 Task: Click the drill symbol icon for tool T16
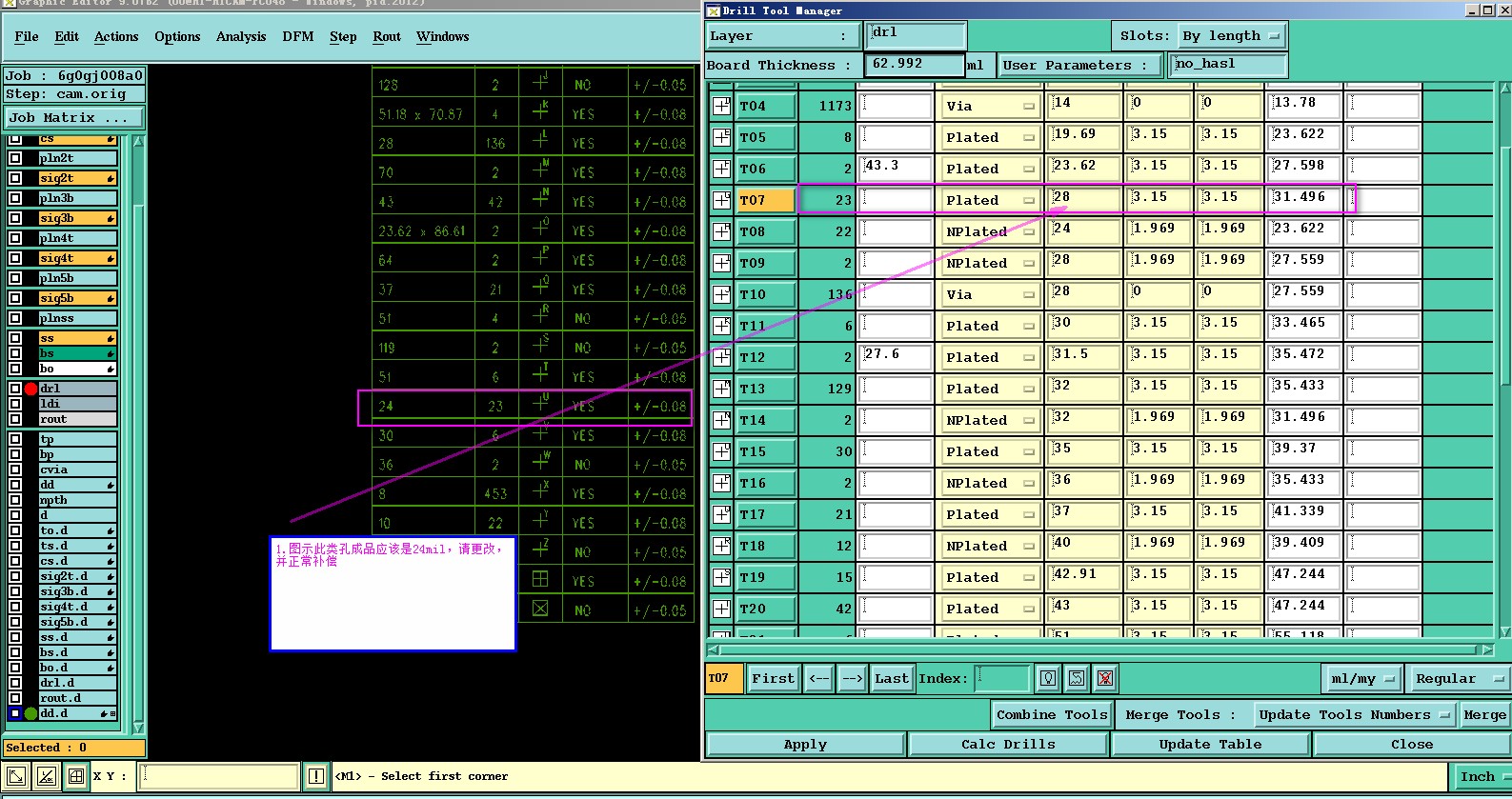coord(722,483)
